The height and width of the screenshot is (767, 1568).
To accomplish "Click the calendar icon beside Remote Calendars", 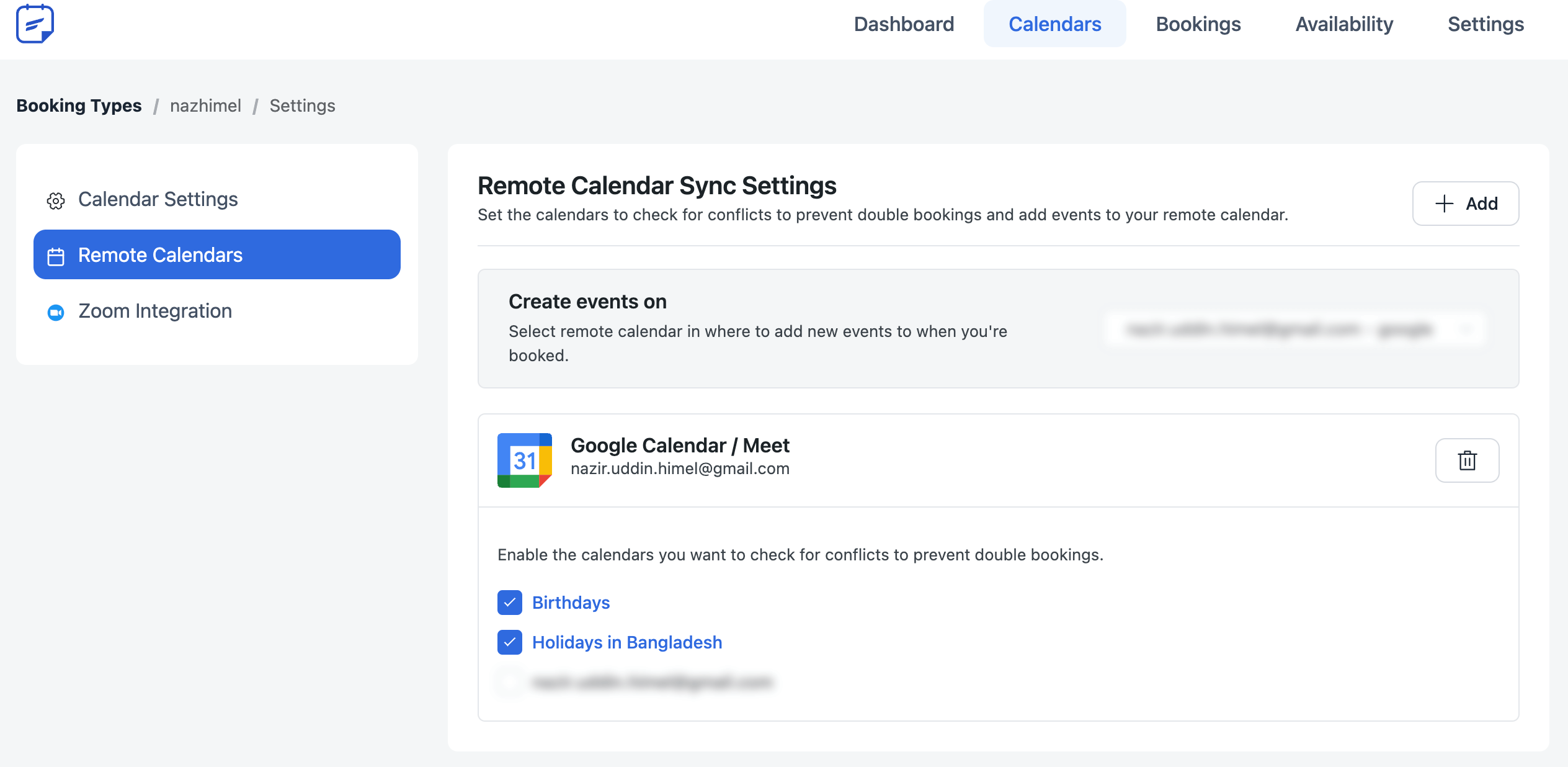I will [56, 256].
